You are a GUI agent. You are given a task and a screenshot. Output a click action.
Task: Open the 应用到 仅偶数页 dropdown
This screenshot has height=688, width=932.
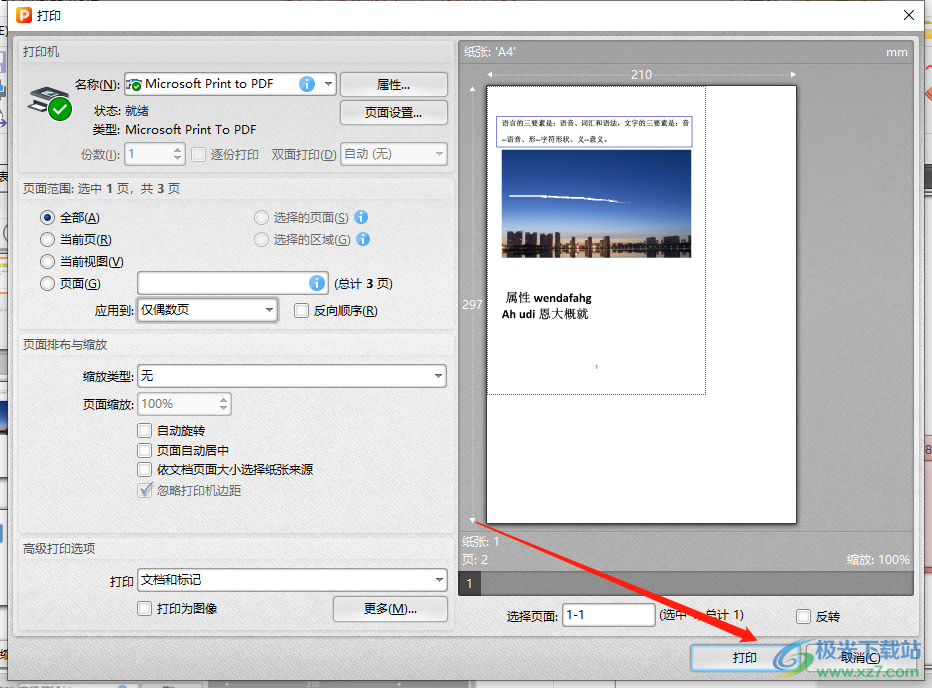pos(207,310)
